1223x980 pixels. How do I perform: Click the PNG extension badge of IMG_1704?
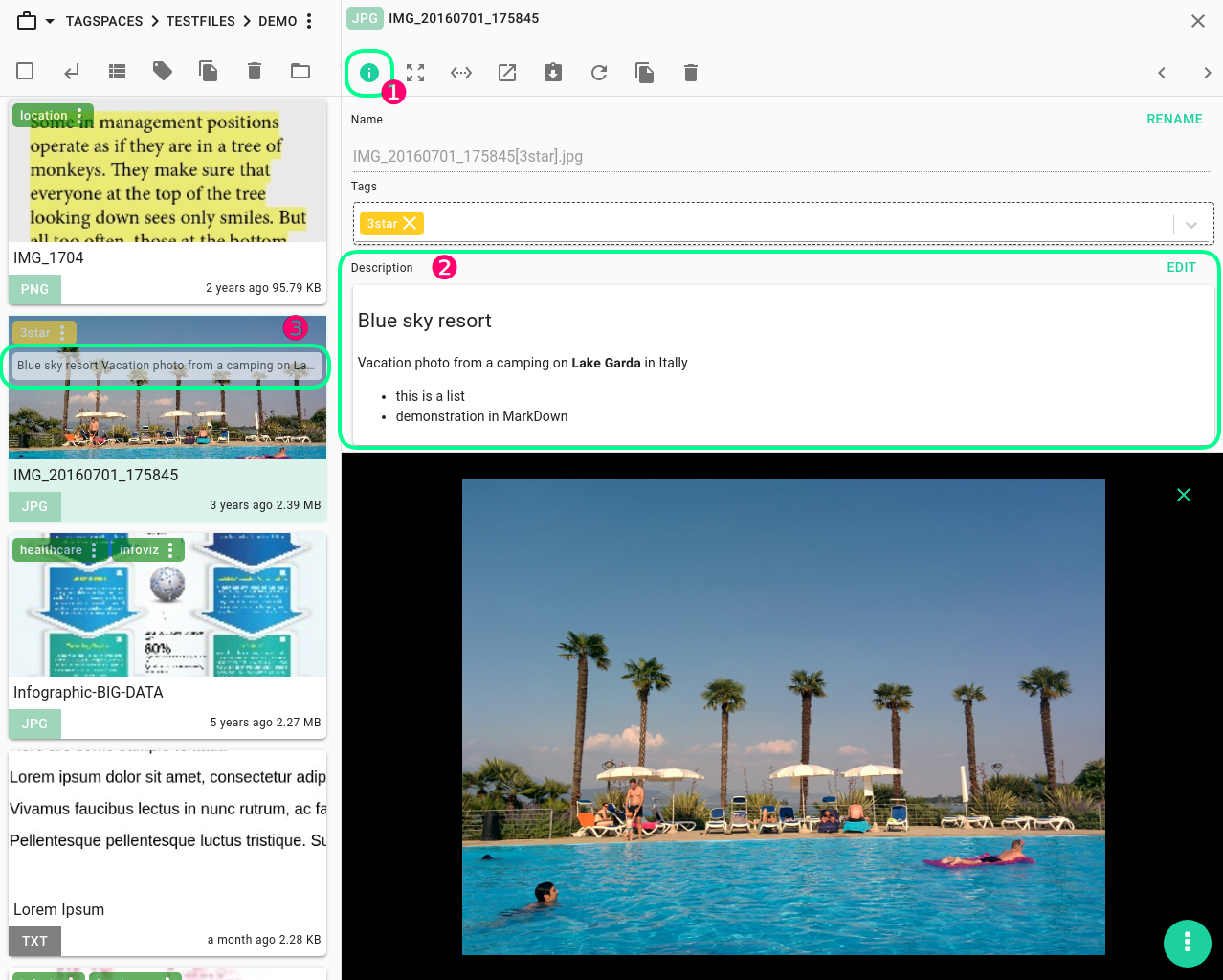[x=34, y=289]
